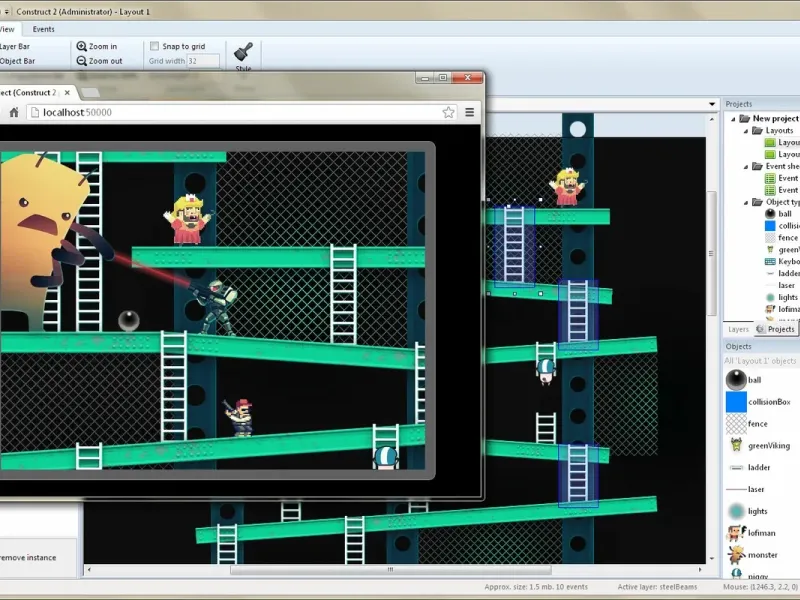Switch to the Layers panel tab

click(x=738, y=330)
